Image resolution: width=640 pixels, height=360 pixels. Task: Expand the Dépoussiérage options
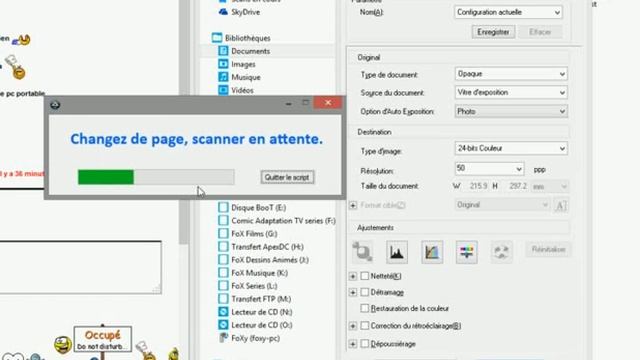pos(353,344)
